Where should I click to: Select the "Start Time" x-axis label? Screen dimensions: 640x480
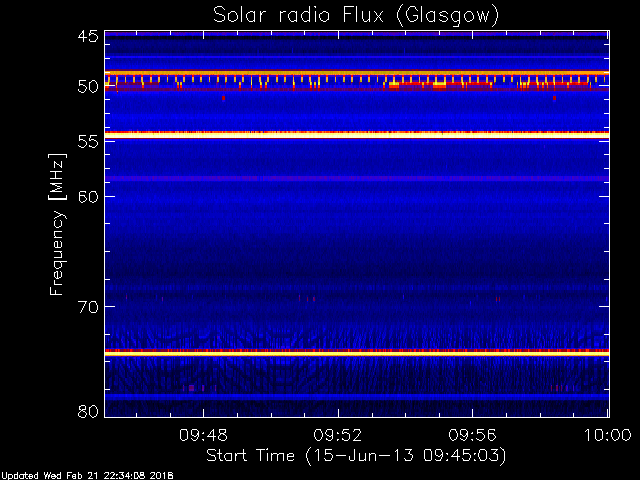pos(355,455)
